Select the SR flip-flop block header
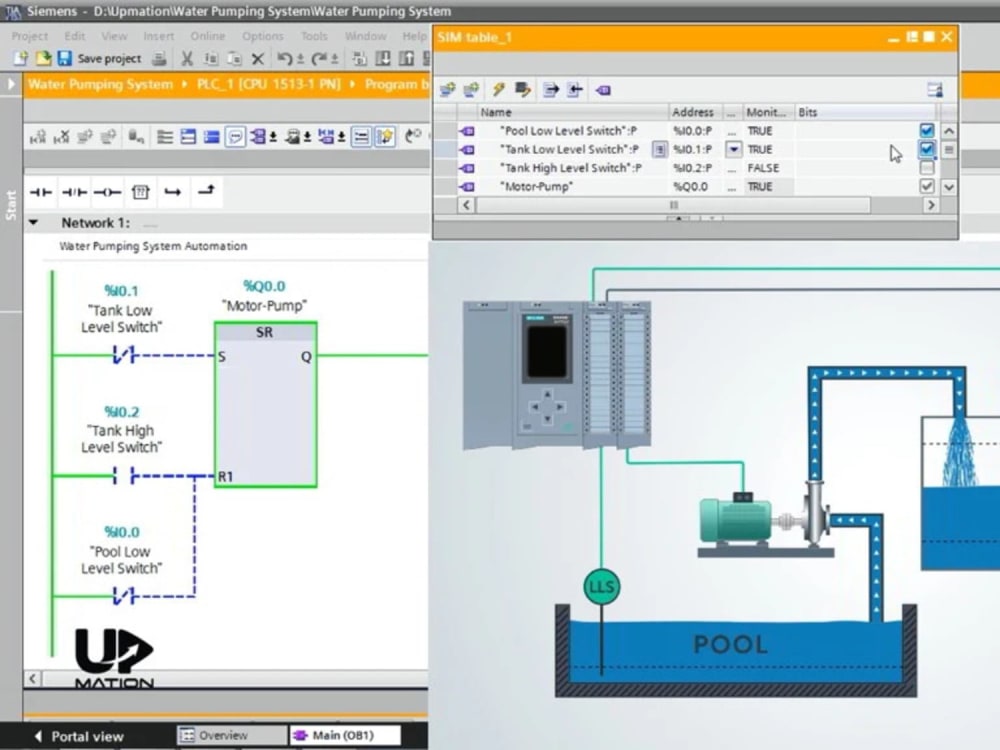The height and width of the screenshot is (750, 1000). coord(265,332)
